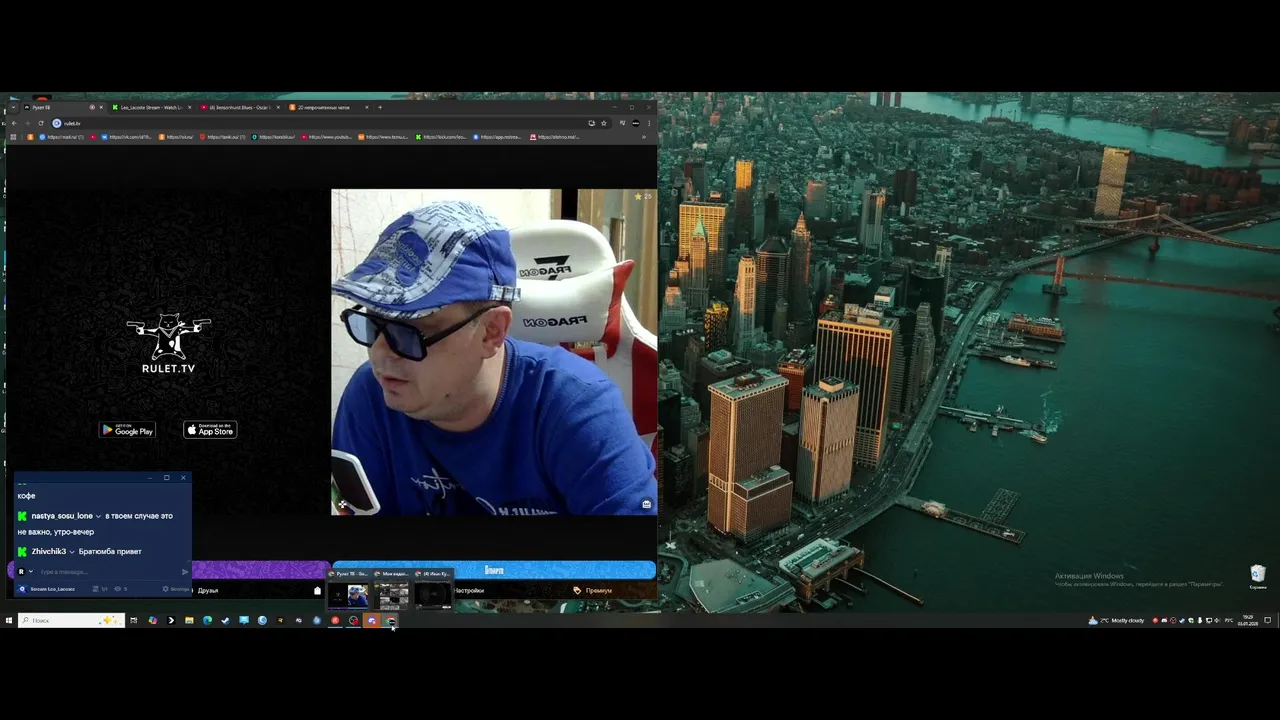Open the vk.com bookmark

(x=126, y=137)
